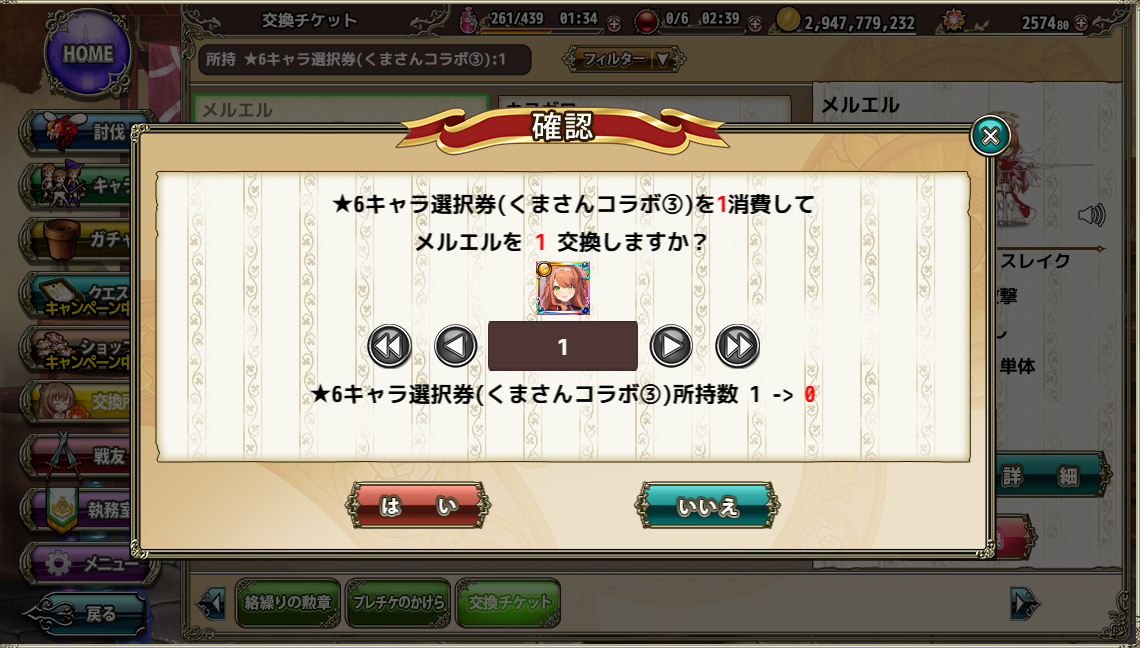Add premium currency with the plus icon beside 2574
The width and height of the screenshot is (1140, 648).
point(1081,23)
